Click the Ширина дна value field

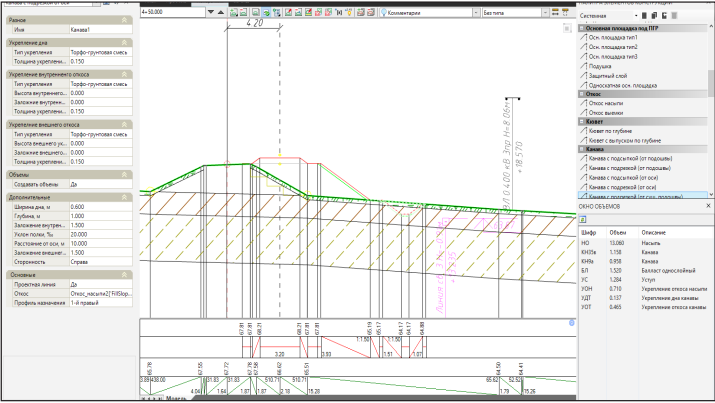pyautogui.click(x=99, y=207)
